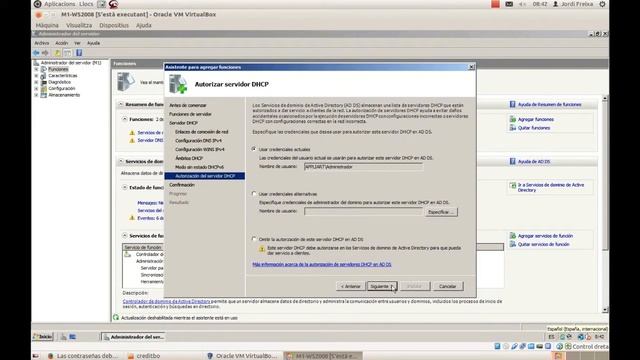Click Quitar servicios de función icon
The height and width of the screenshot is (360, 640).
click(513, 244)
